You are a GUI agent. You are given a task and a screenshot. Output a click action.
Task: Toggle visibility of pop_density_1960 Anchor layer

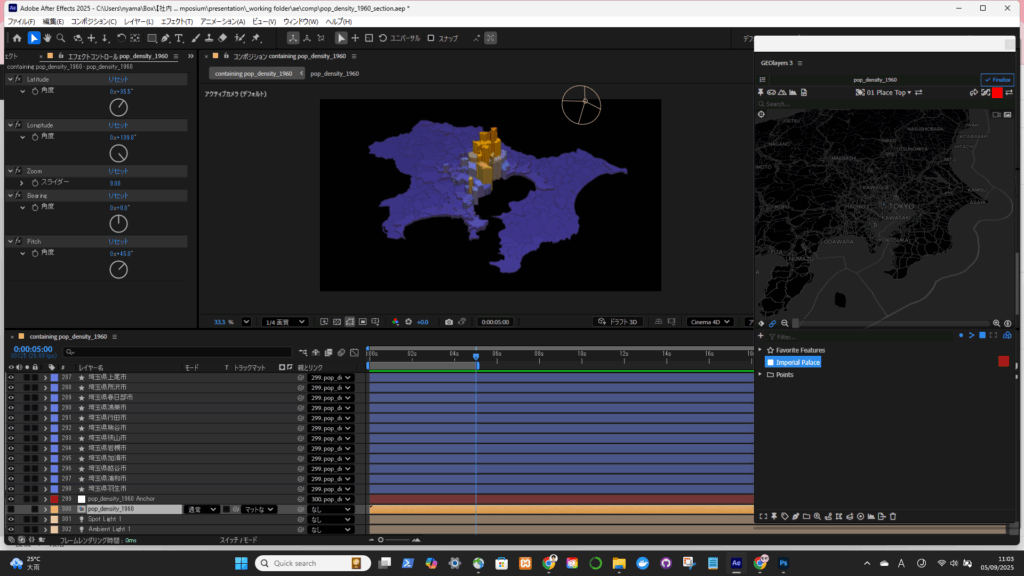pyautogui.click(x=11, y=498)
